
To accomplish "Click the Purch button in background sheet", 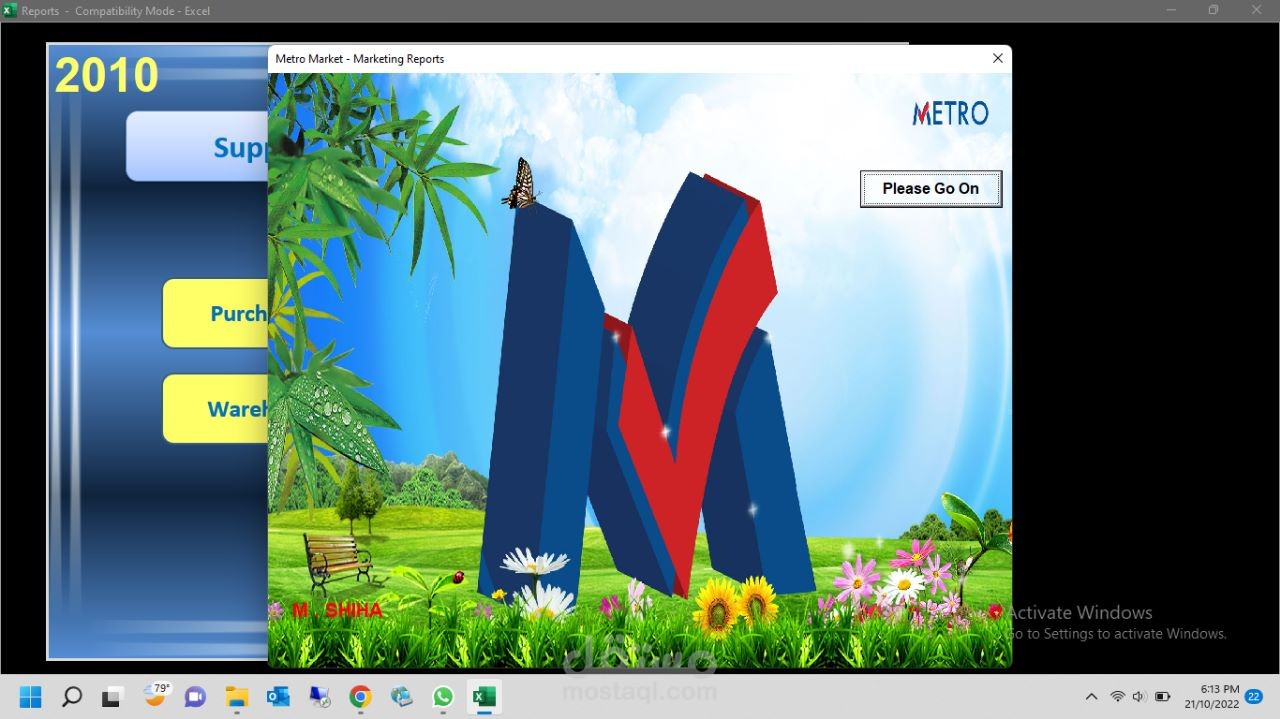I will click(x=215, y=313).
